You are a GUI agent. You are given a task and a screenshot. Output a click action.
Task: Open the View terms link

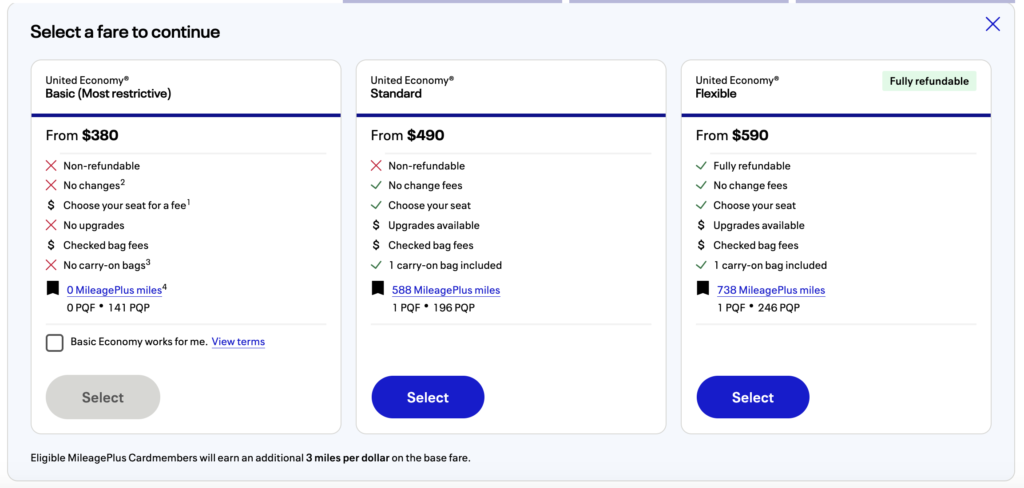pyautogui.click(x=238, y=342)
